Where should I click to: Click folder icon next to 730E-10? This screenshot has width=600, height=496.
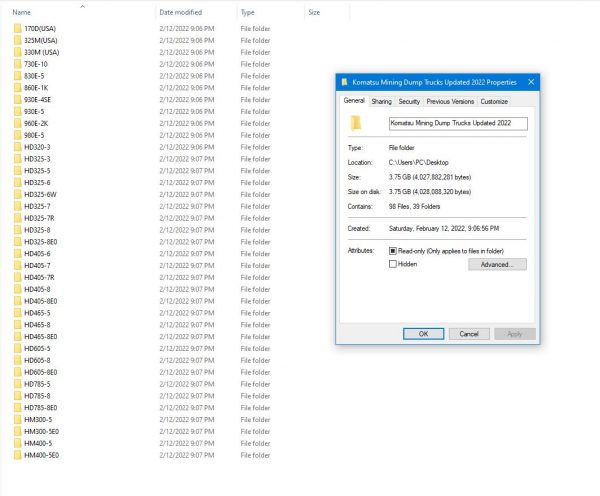click(x=18, y=64)
